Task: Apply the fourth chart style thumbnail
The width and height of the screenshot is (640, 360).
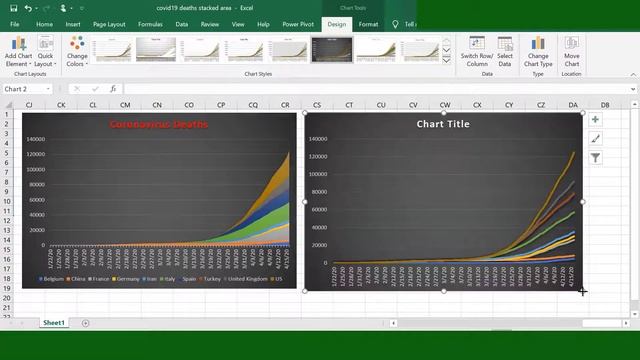Action: coord(244,50)
